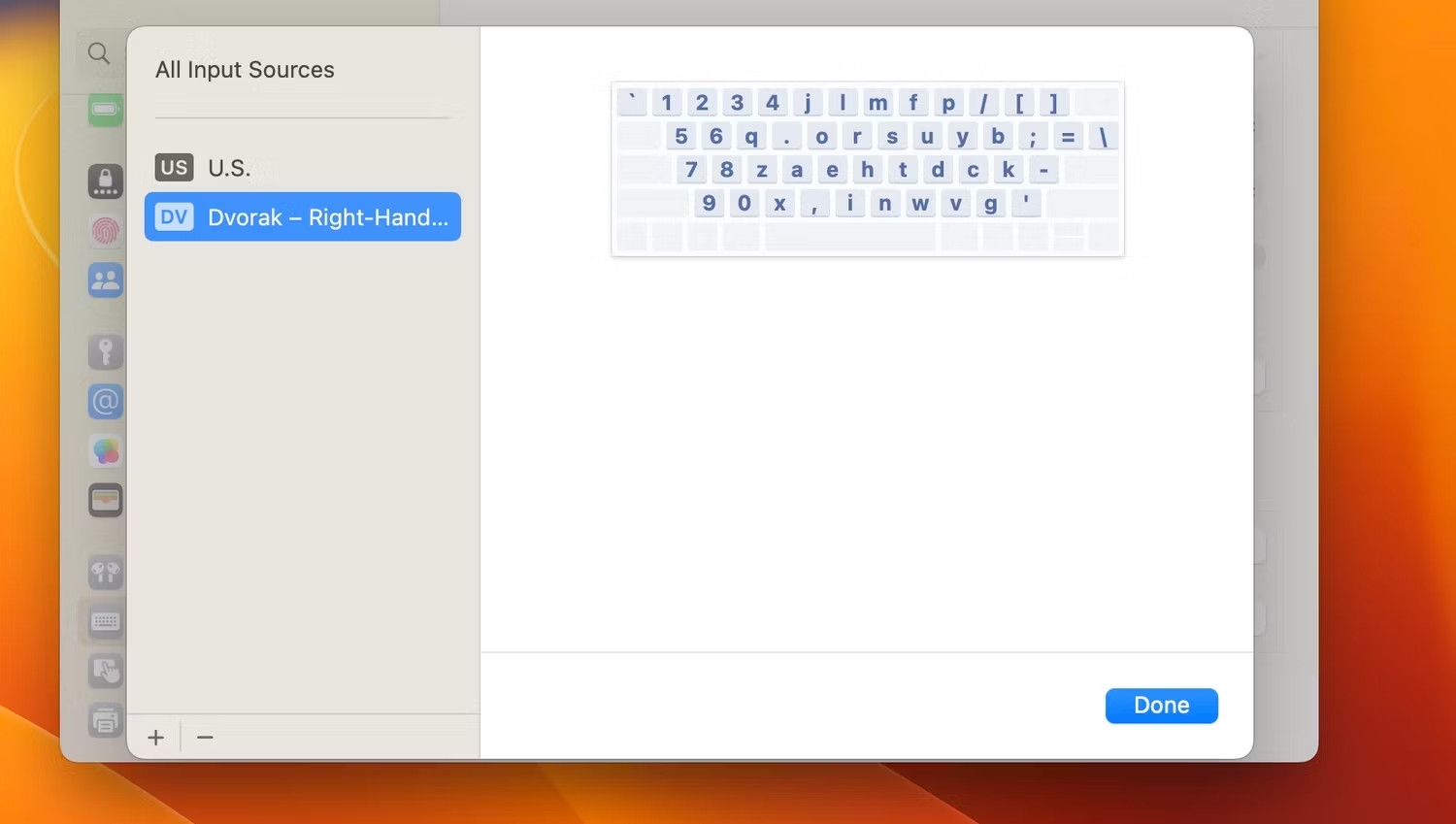
Task: Click the DV badge icon
Action: (175, 216)
